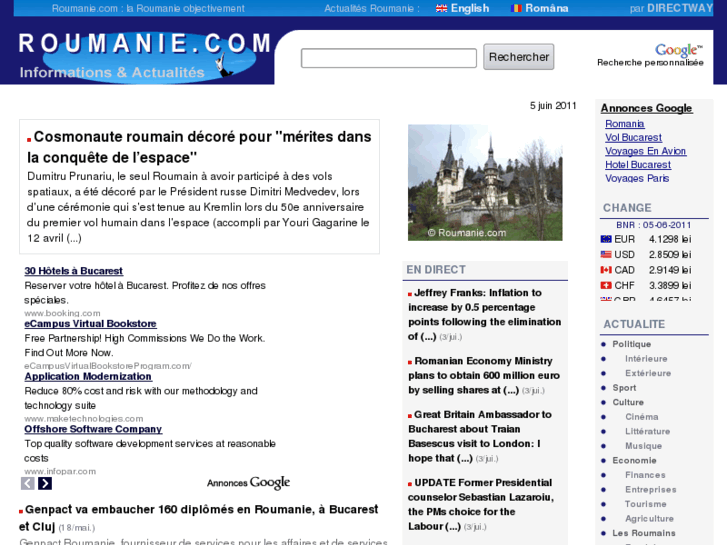Screen dimensions: 727x545
Task: Click the BNR : 05-06-2011 date line
Action: (x=653, y=225)
